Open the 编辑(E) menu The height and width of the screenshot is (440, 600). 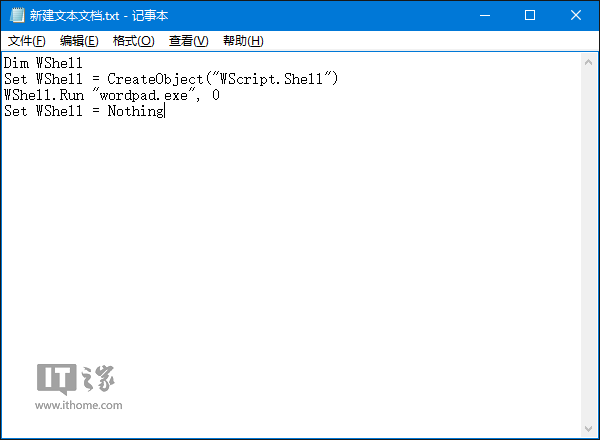click(79, 41)
